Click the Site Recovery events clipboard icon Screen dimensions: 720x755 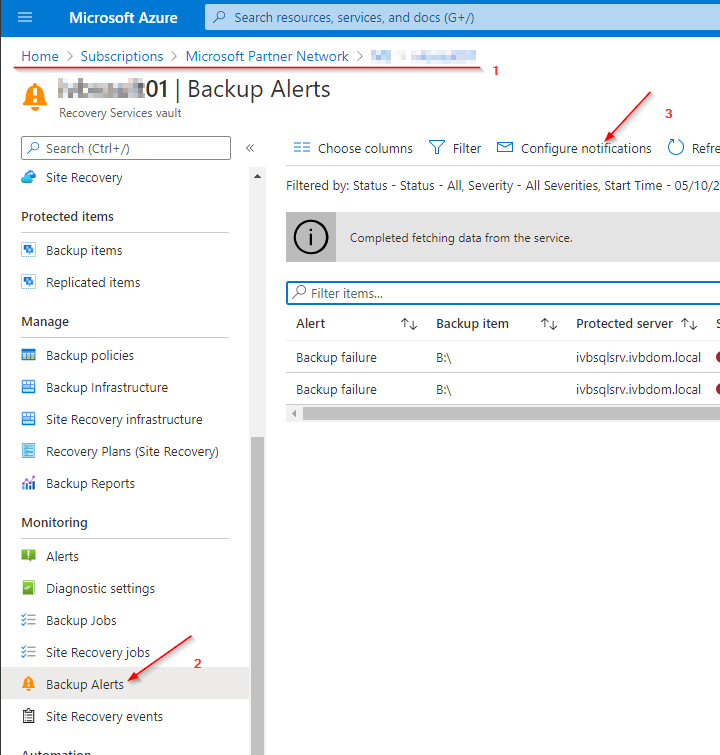28,716
